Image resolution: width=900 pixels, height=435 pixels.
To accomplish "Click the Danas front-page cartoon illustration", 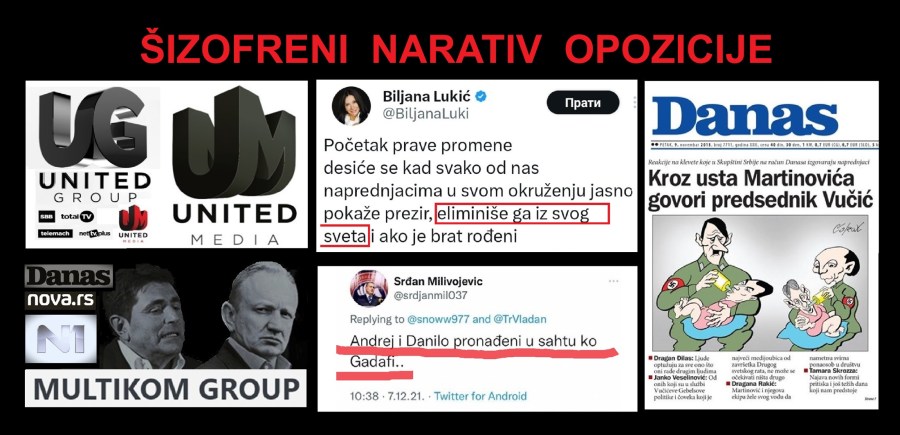I will coord(761,284).
